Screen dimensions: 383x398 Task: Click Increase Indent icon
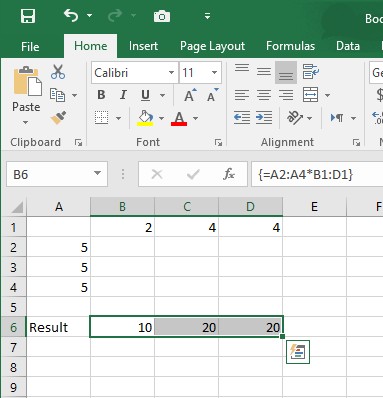(x=264, y=118)
